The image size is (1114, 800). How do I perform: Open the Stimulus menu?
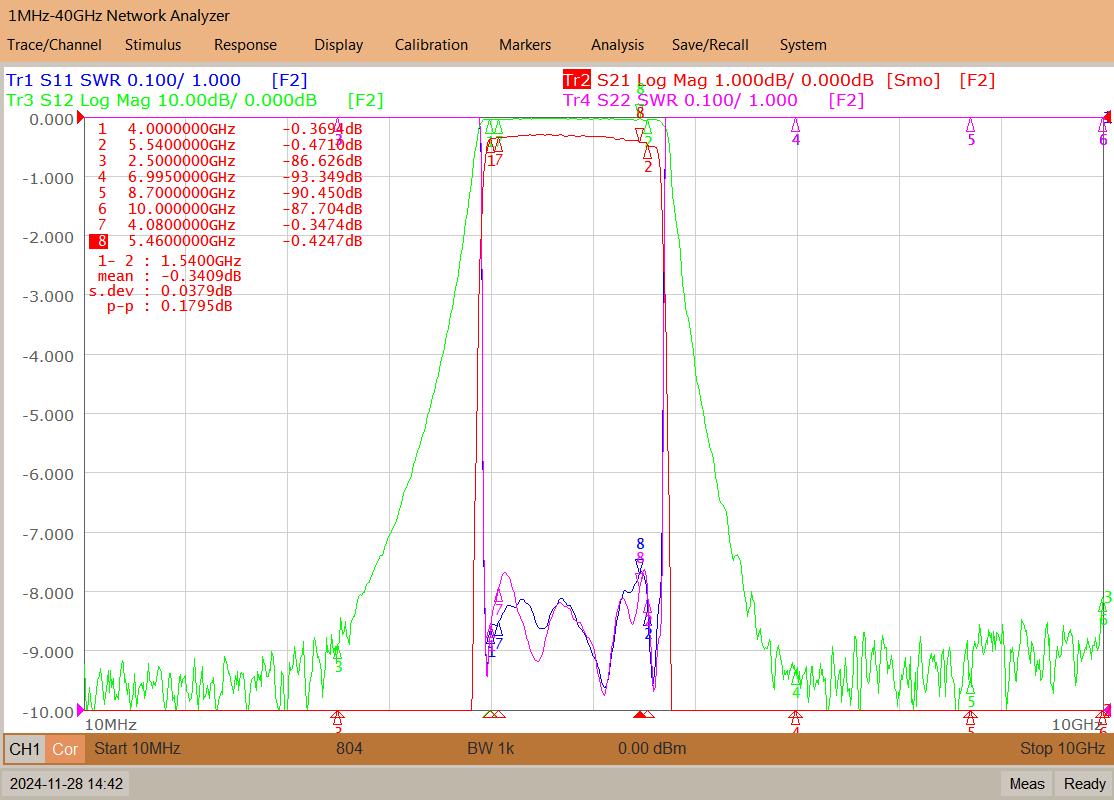point(153,45)
